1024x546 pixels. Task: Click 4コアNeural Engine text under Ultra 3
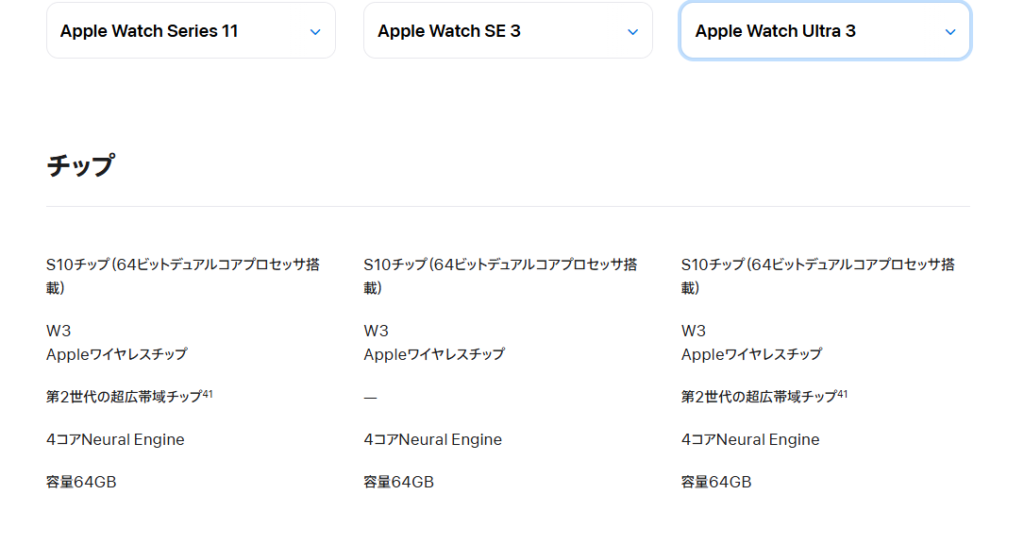click(x=750, y=440)
